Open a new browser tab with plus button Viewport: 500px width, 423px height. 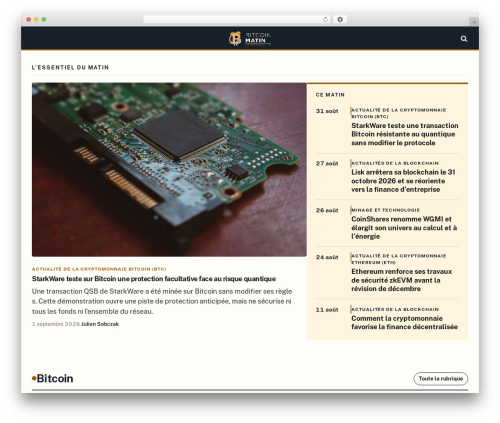click(474, 22)
